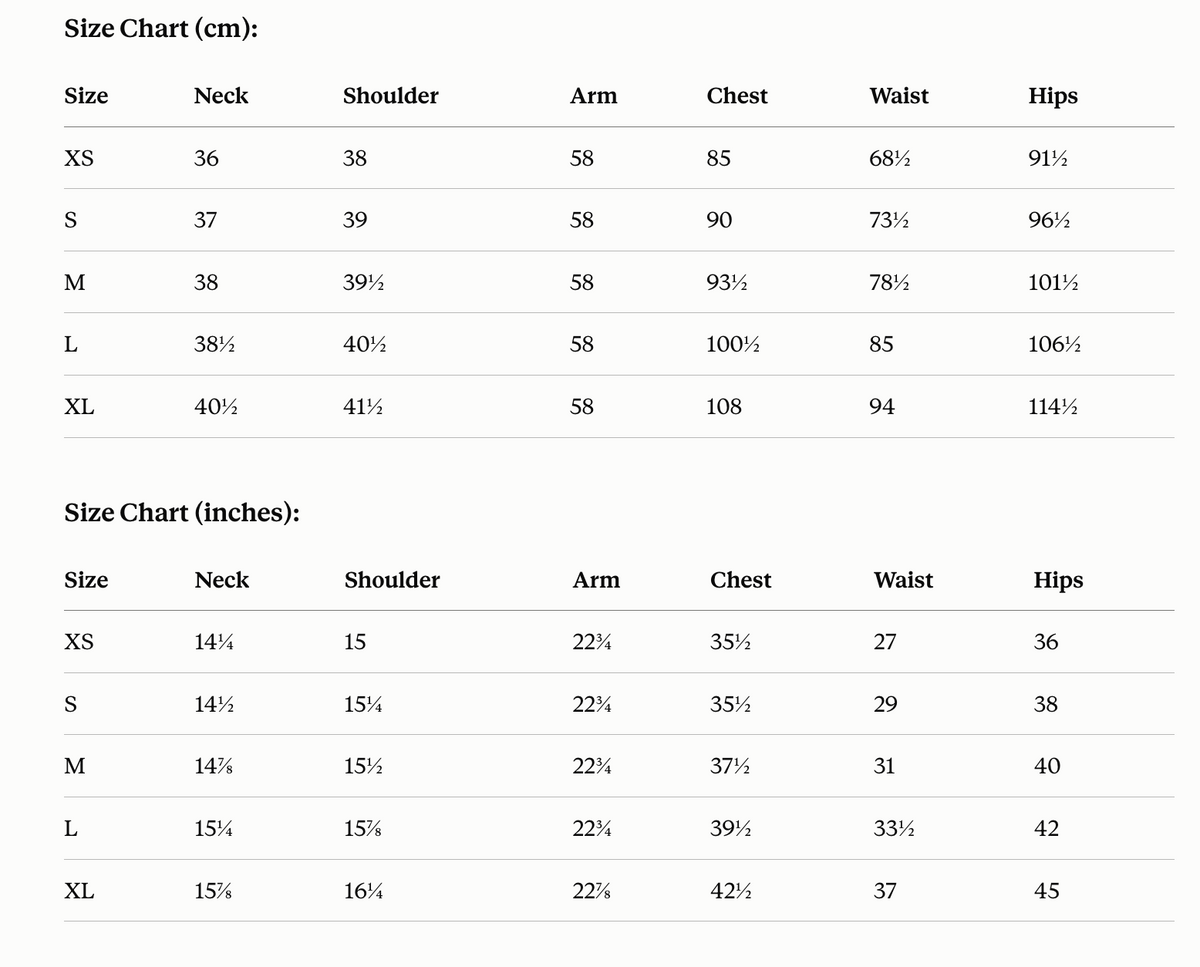Select the 22⅞ arm value in inches
This screenshot has width=1200, height=967.
(x=592, y=891)
